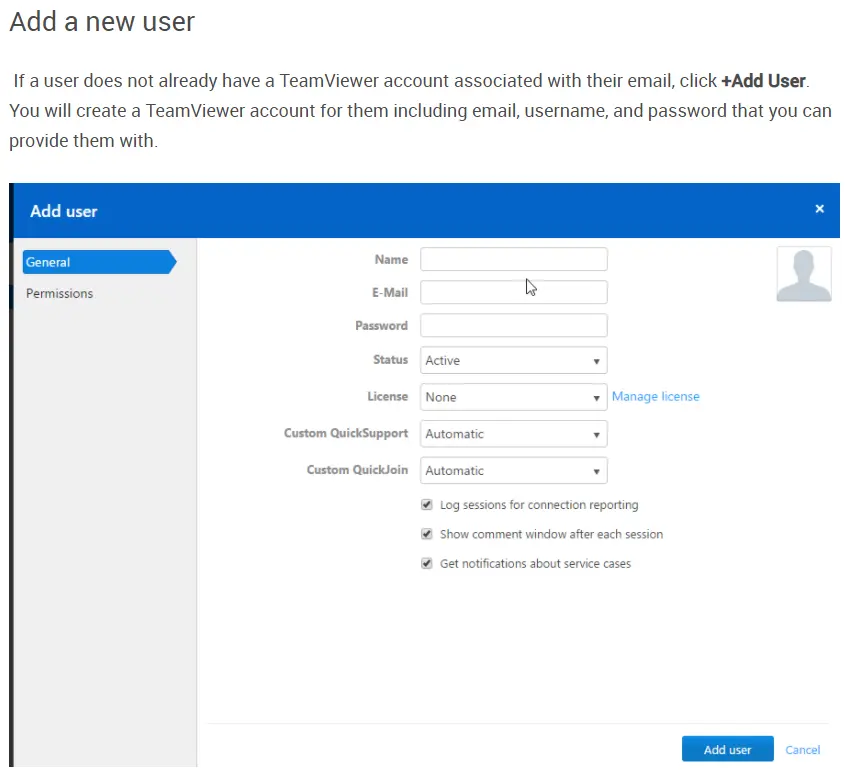Viewport: 864px width, 783px height.
Task: Focus the Name input field
Action: (514, 260)
